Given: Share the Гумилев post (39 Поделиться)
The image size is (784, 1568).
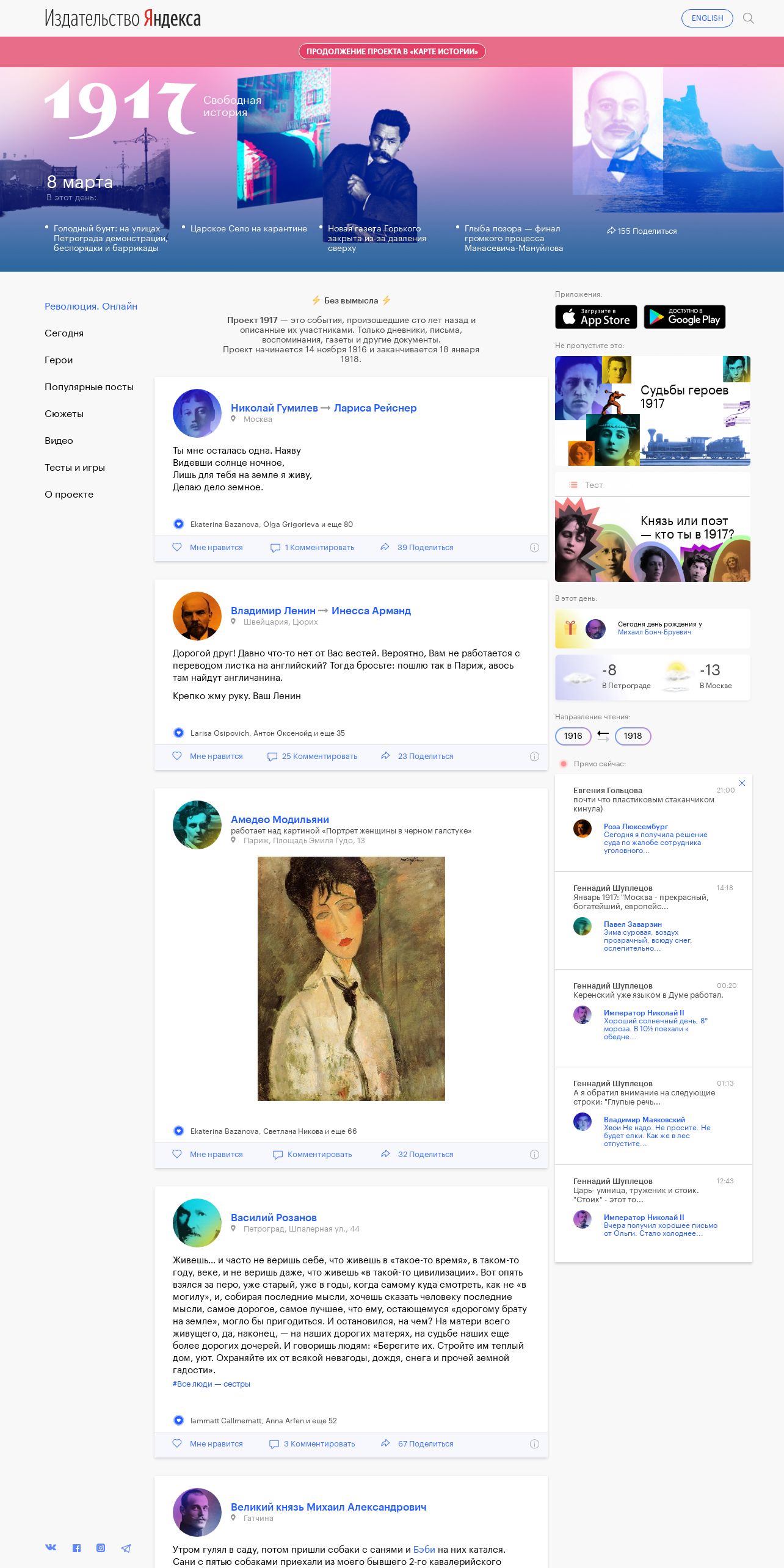Looking at the screenshot, I should (417, 548).
